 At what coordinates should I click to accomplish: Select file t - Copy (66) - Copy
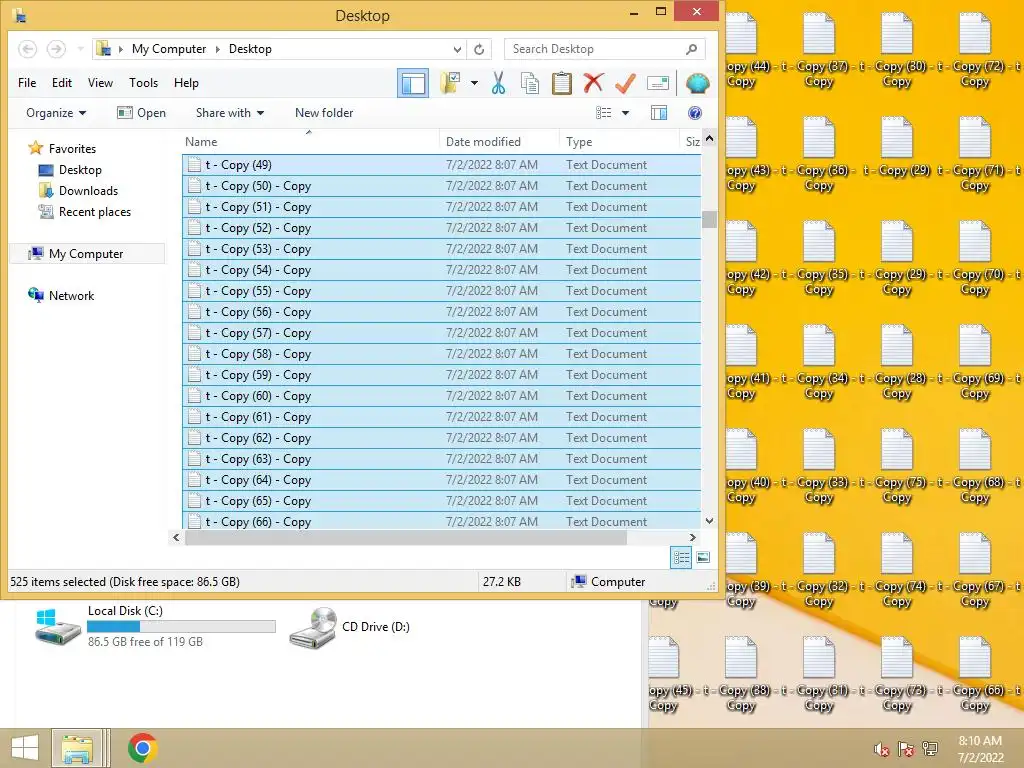441,521
